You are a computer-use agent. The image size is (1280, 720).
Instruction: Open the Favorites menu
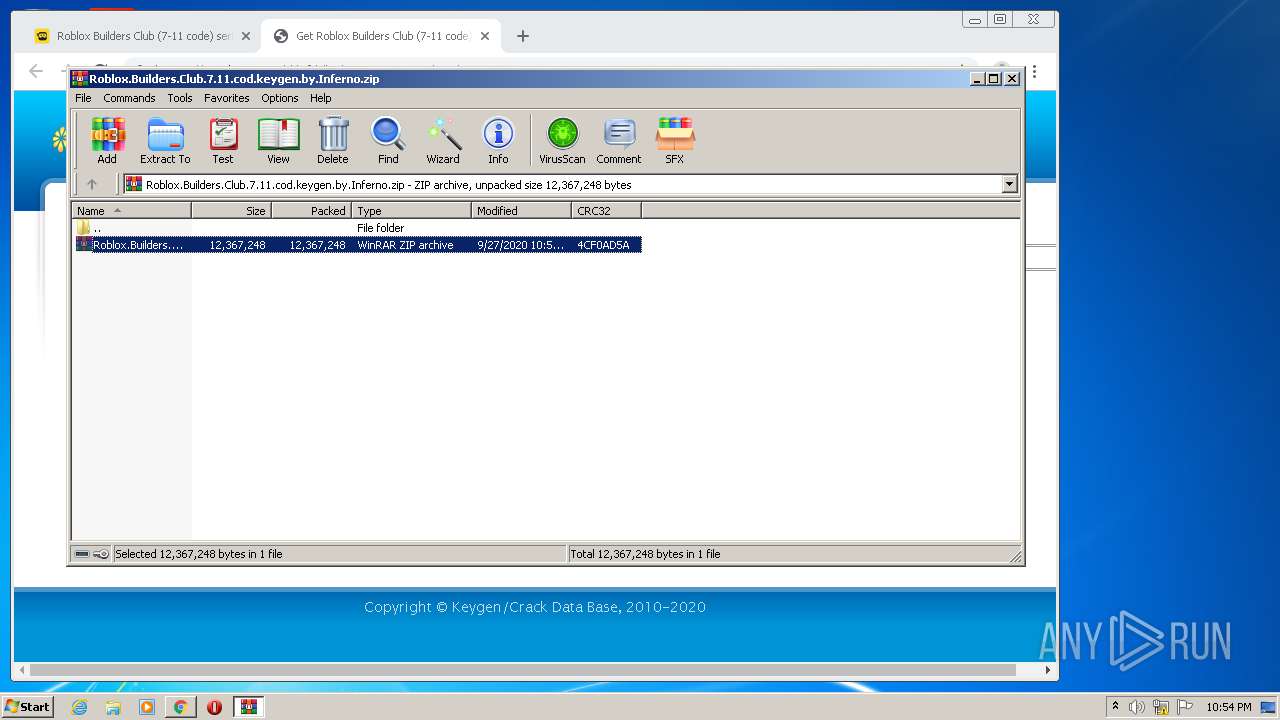227,98
